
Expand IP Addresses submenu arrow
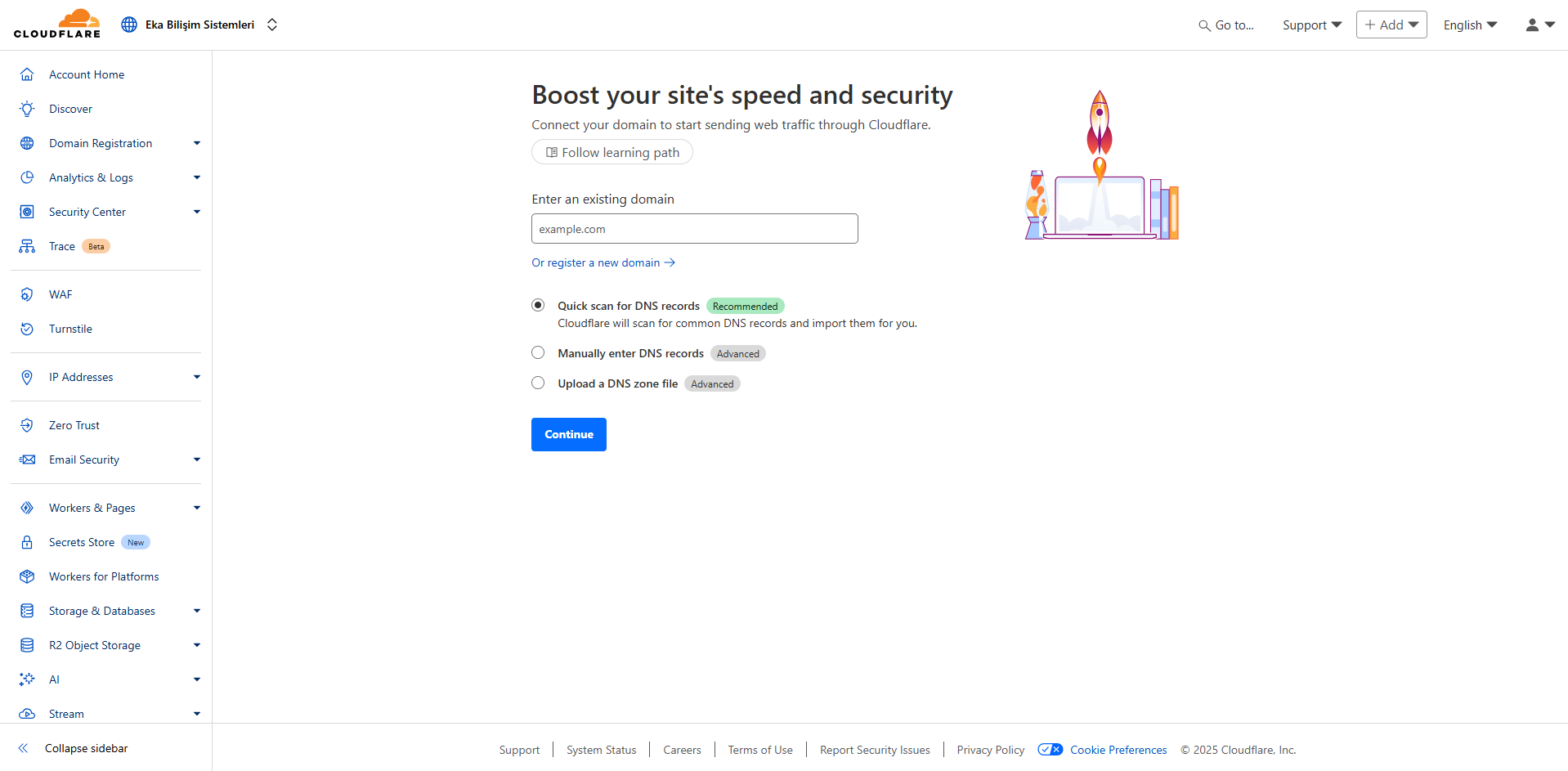pyautogui.click(x=197, y=377)
